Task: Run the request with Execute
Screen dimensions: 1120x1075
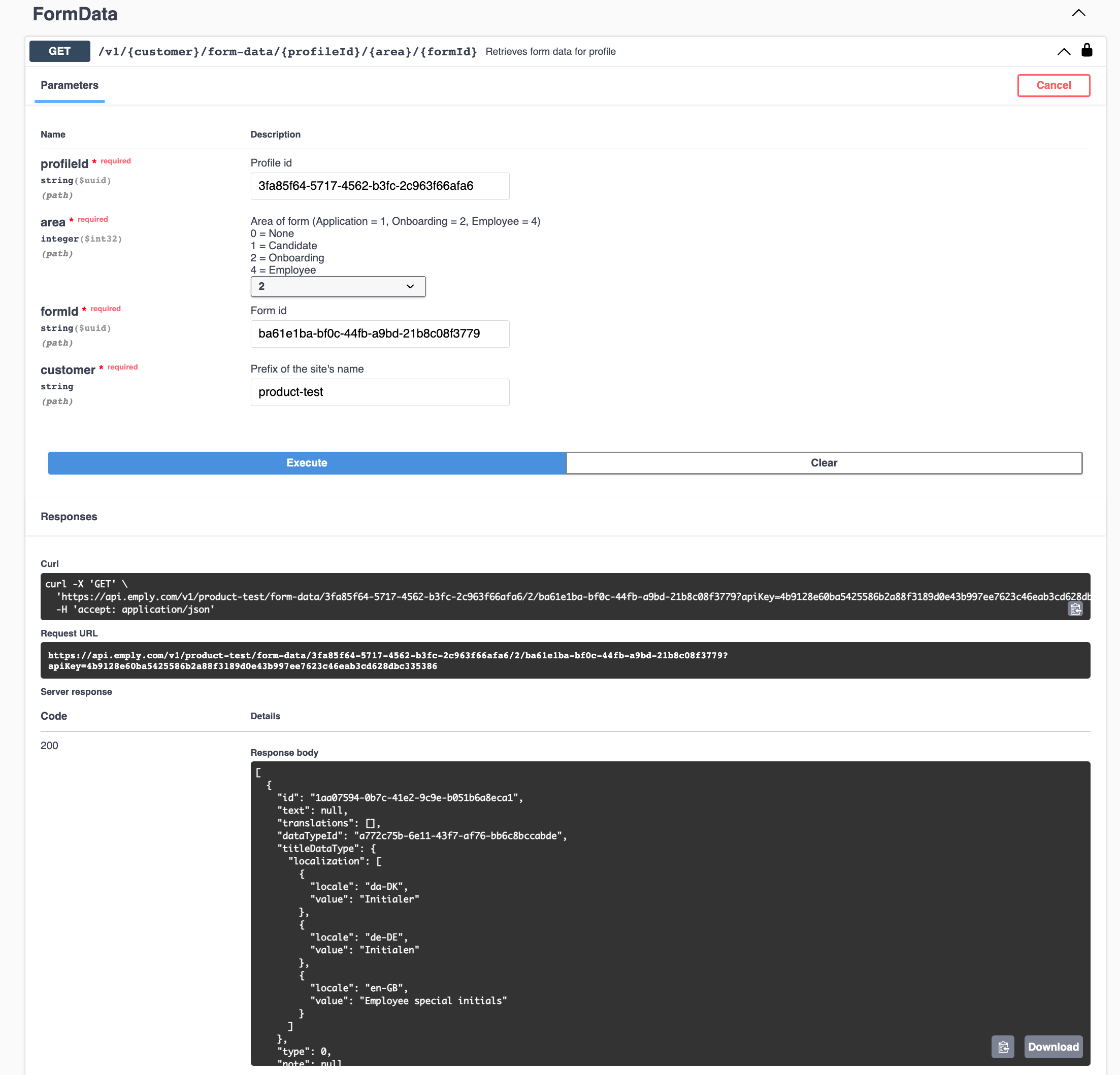Action: point(307,463)
